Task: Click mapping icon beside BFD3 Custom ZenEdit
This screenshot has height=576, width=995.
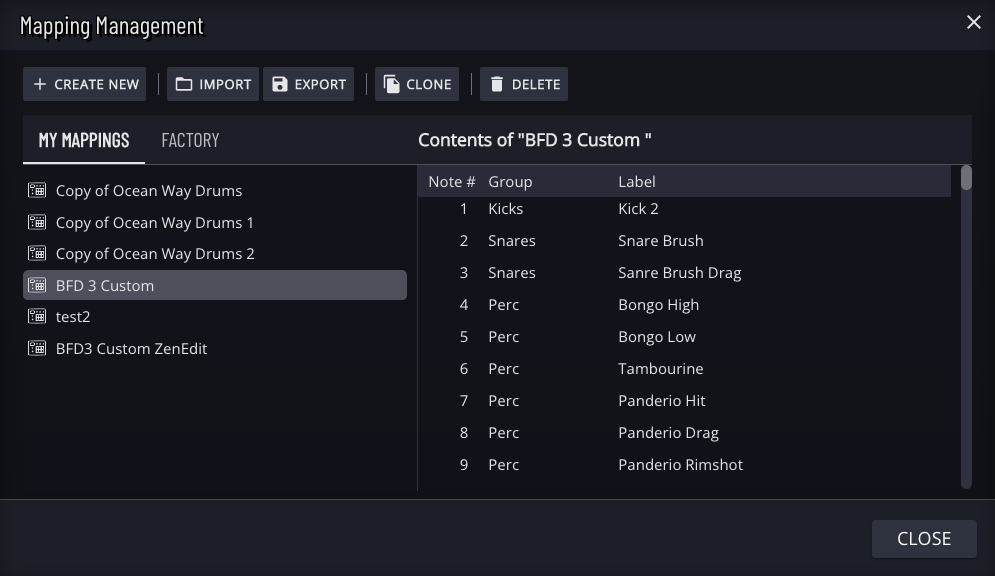Action: click(x=37, y=348)
